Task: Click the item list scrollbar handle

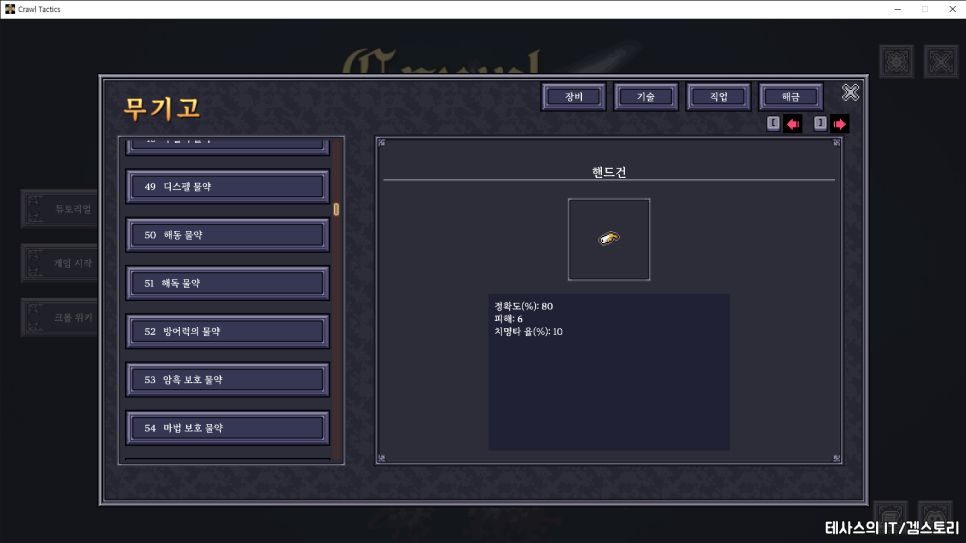Action: point(336,209)
